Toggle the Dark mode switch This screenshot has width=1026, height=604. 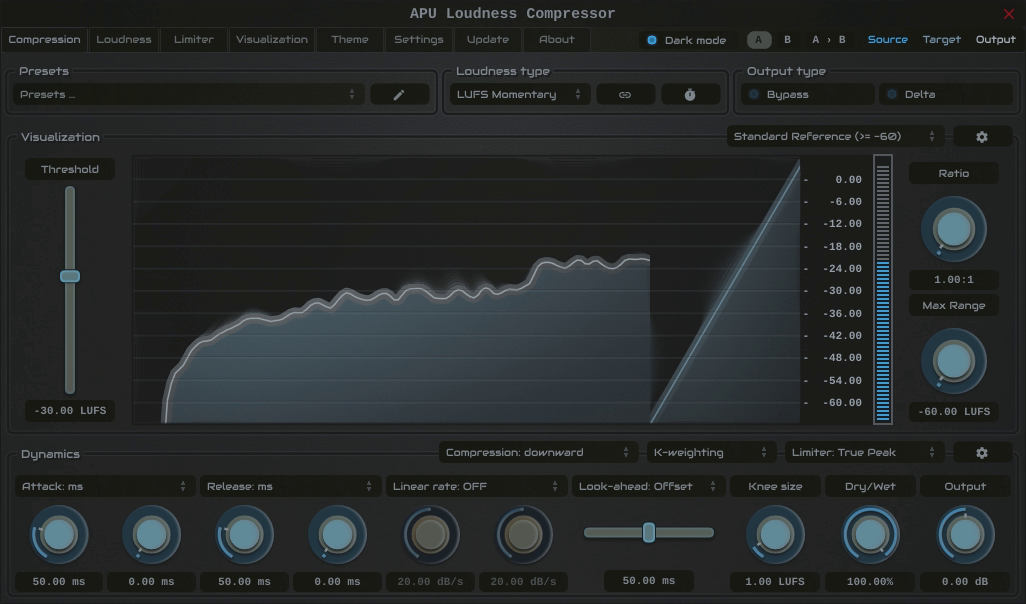tap(686, 40)
